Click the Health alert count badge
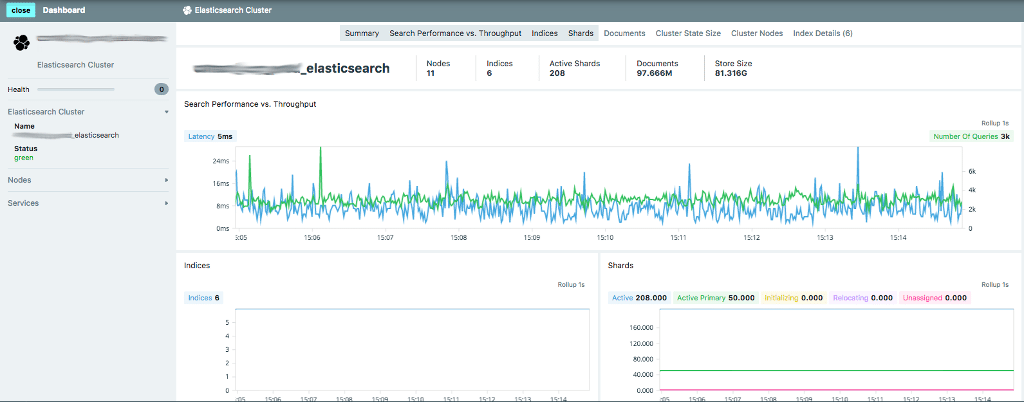This screenshot has width=1024, height=402. point(161,89)
